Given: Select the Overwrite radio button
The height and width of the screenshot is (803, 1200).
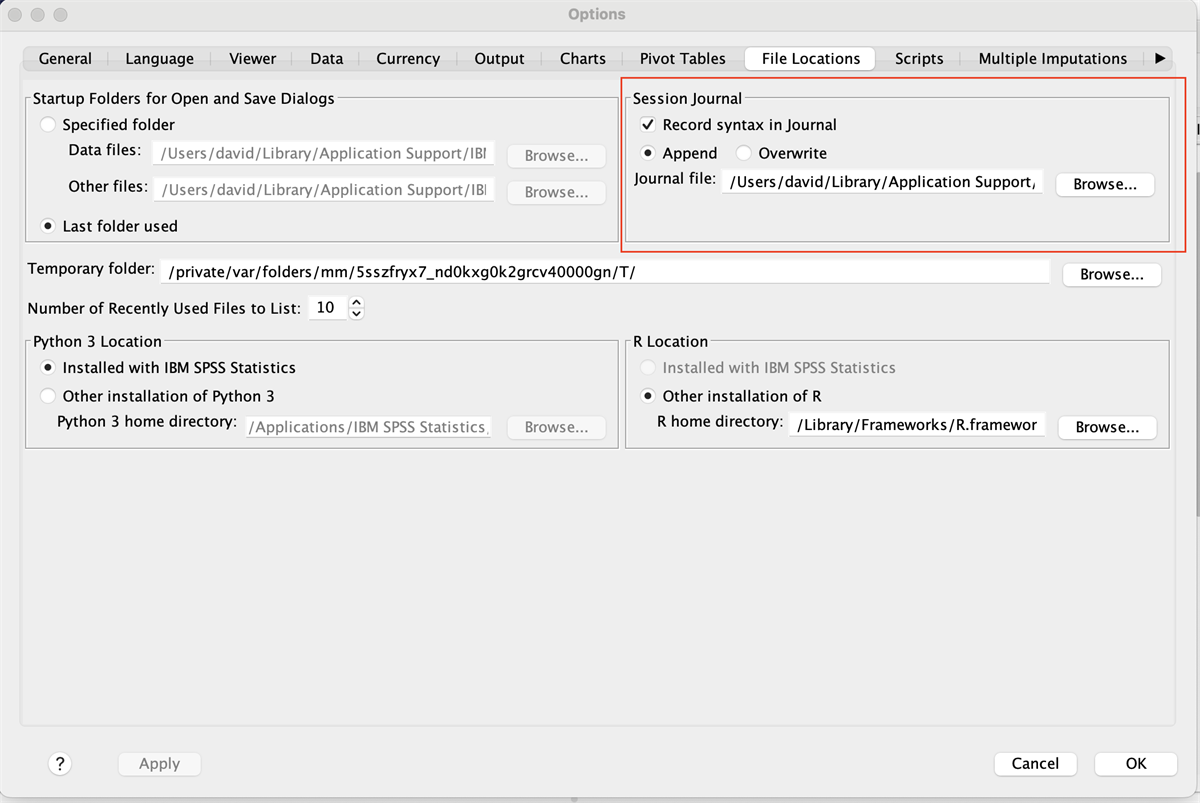Looking at the screenshot, I should tap(744, 154).
